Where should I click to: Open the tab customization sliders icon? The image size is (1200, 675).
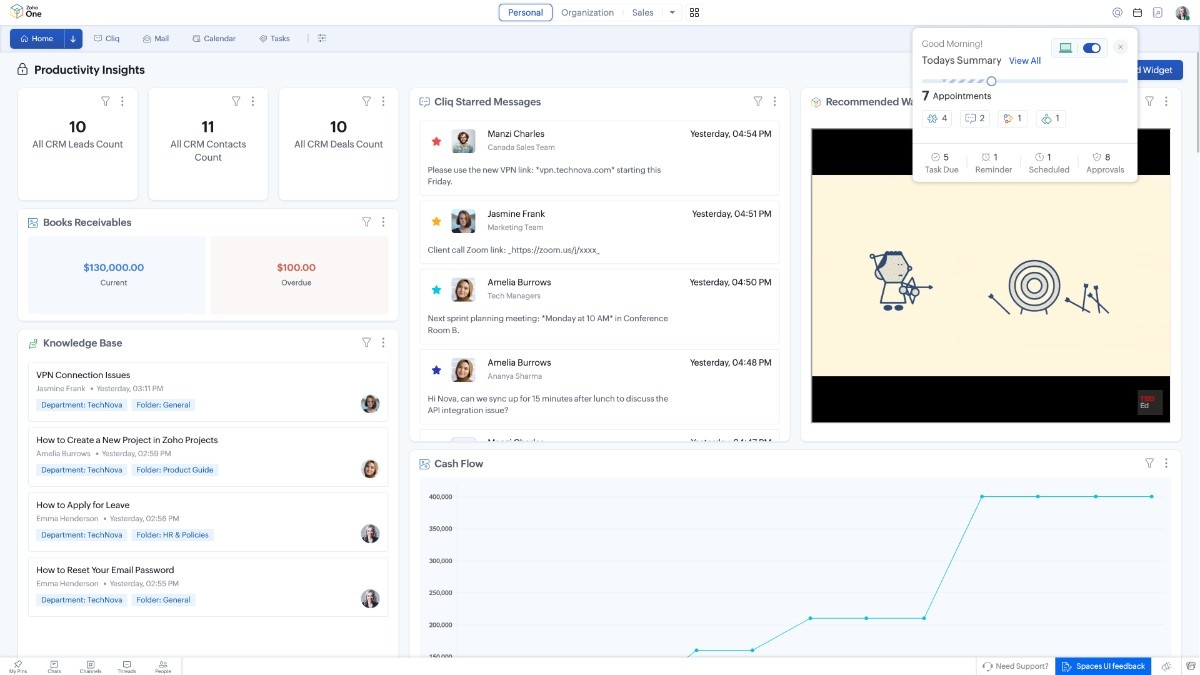[322, 39]
